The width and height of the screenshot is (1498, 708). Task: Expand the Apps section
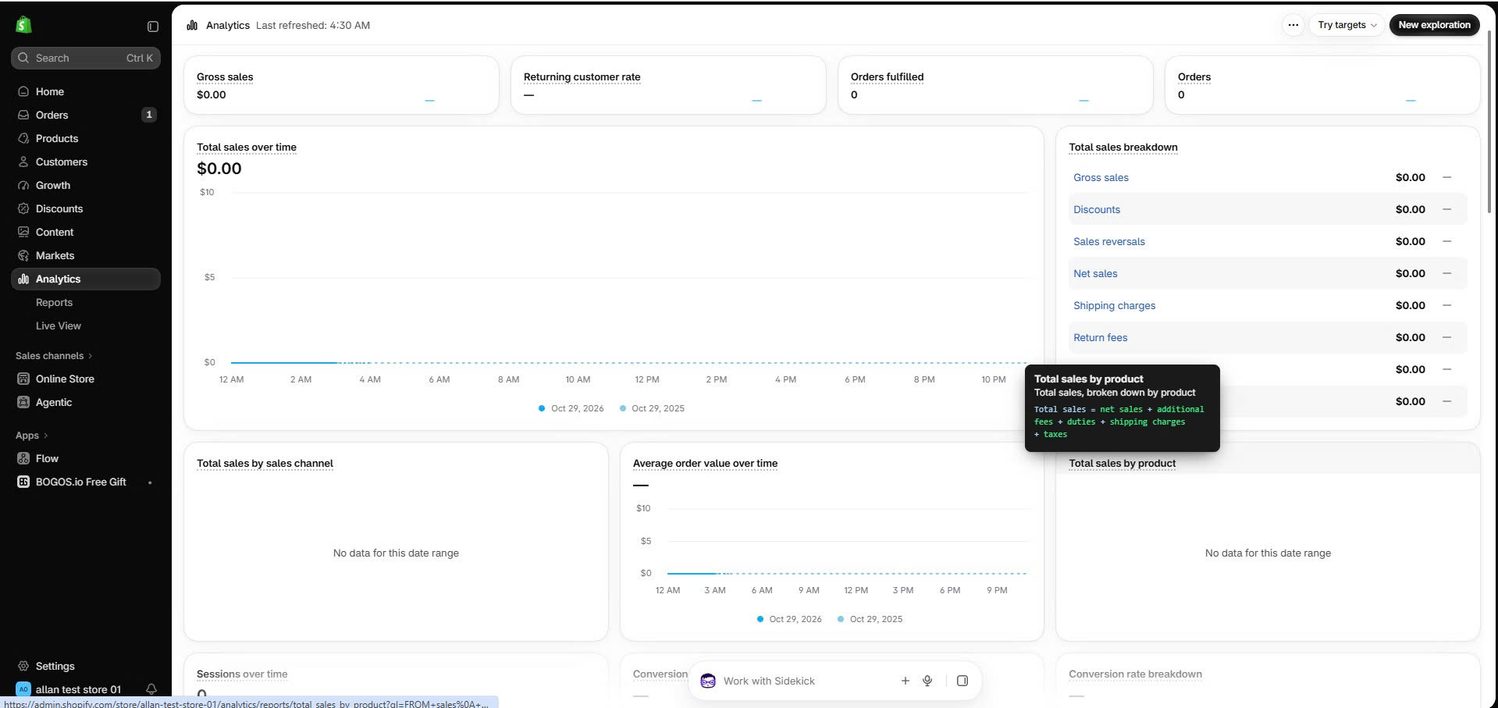point(32,435)
